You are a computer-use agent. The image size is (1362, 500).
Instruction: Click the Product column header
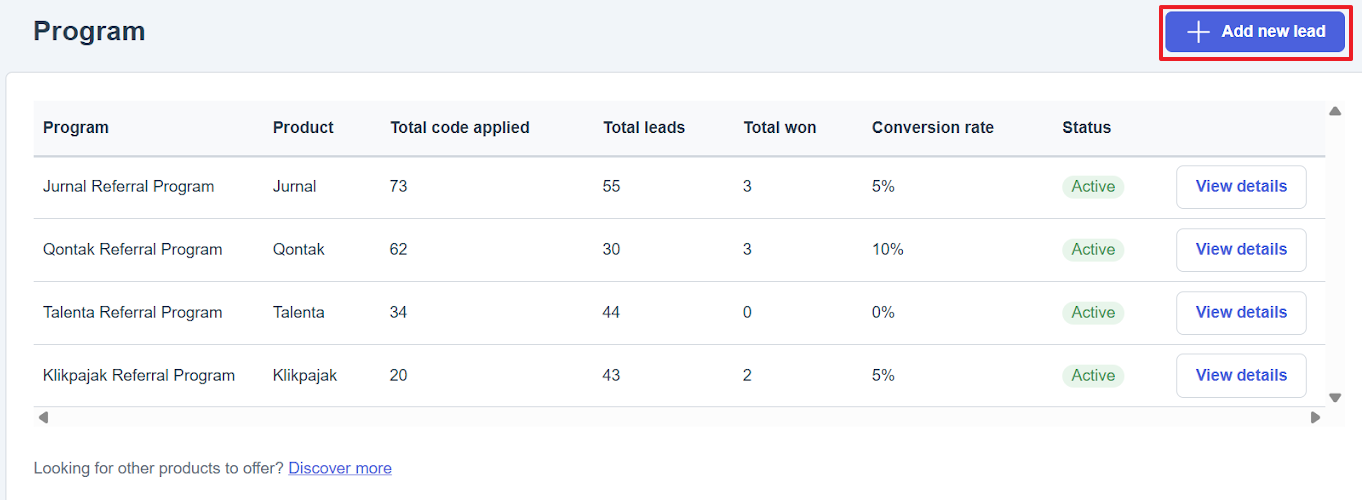[303, 128]
